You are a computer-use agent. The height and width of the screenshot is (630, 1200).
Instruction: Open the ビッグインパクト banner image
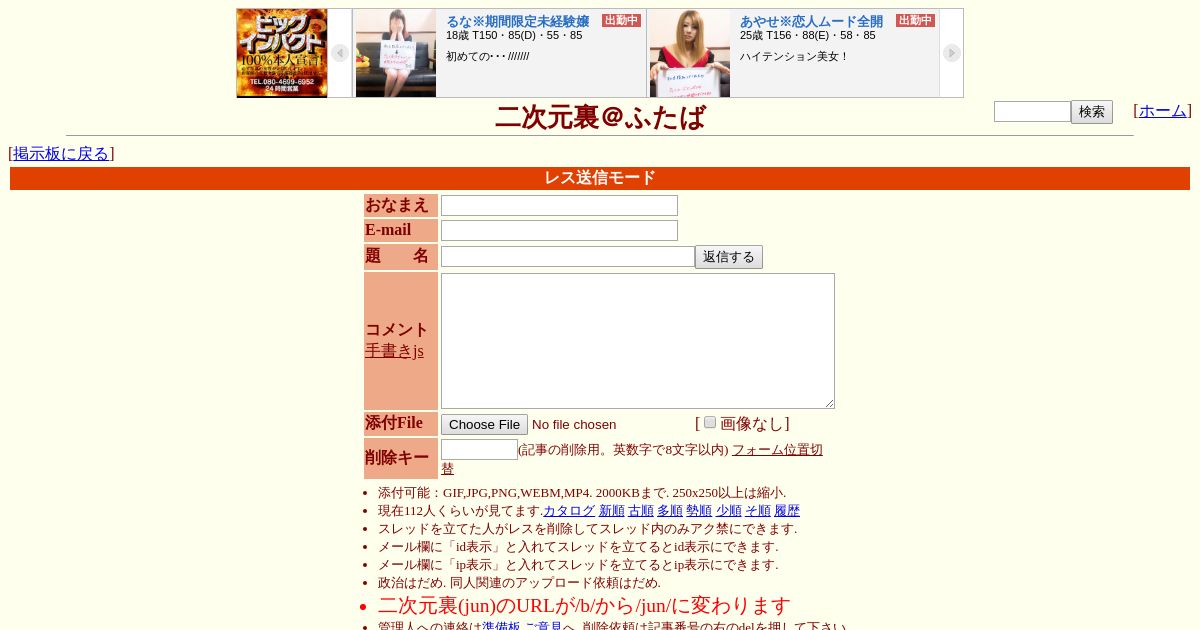[282, 53]
